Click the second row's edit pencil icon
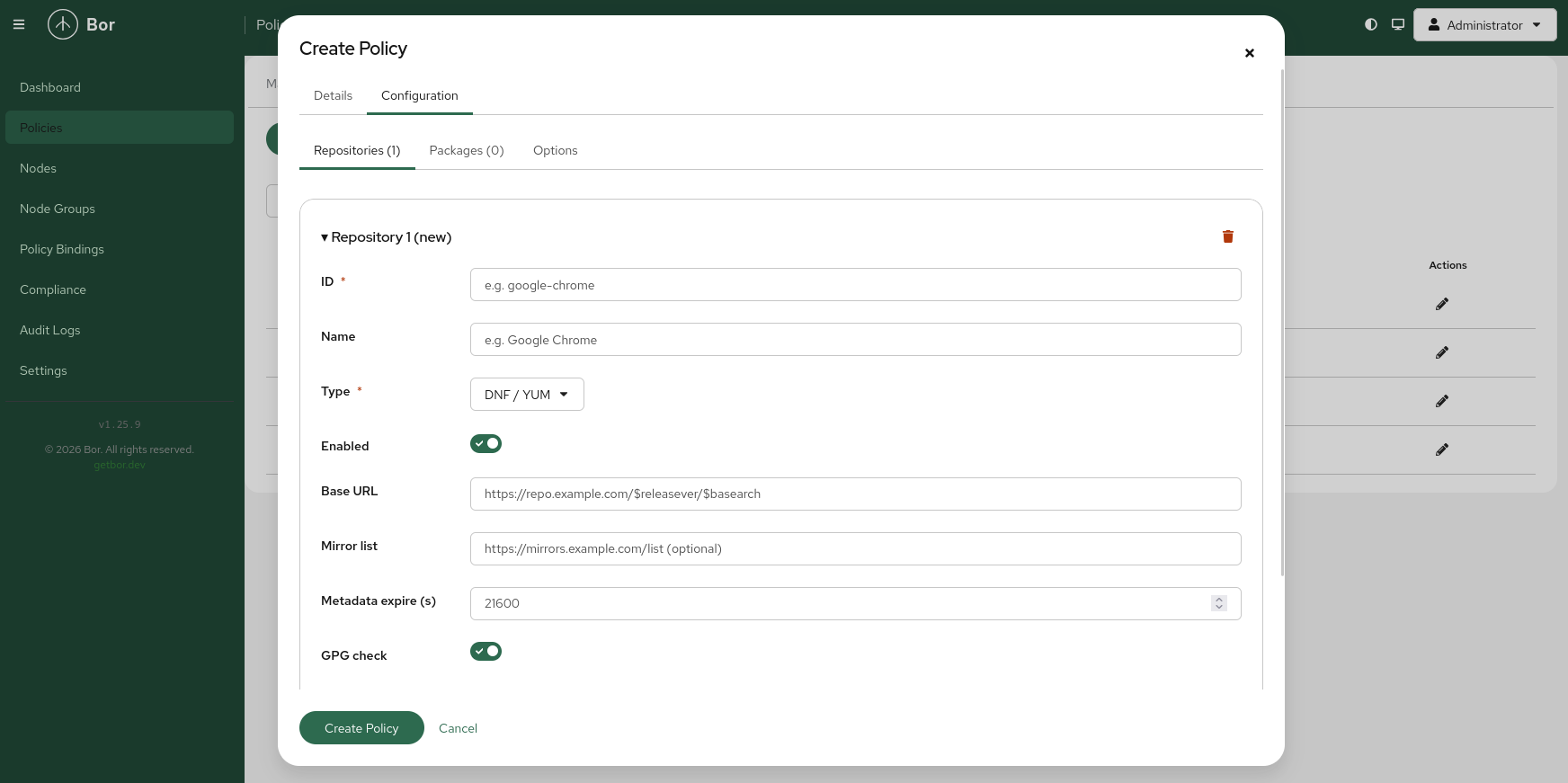 pyautogui.click(x=1442, y=352)
